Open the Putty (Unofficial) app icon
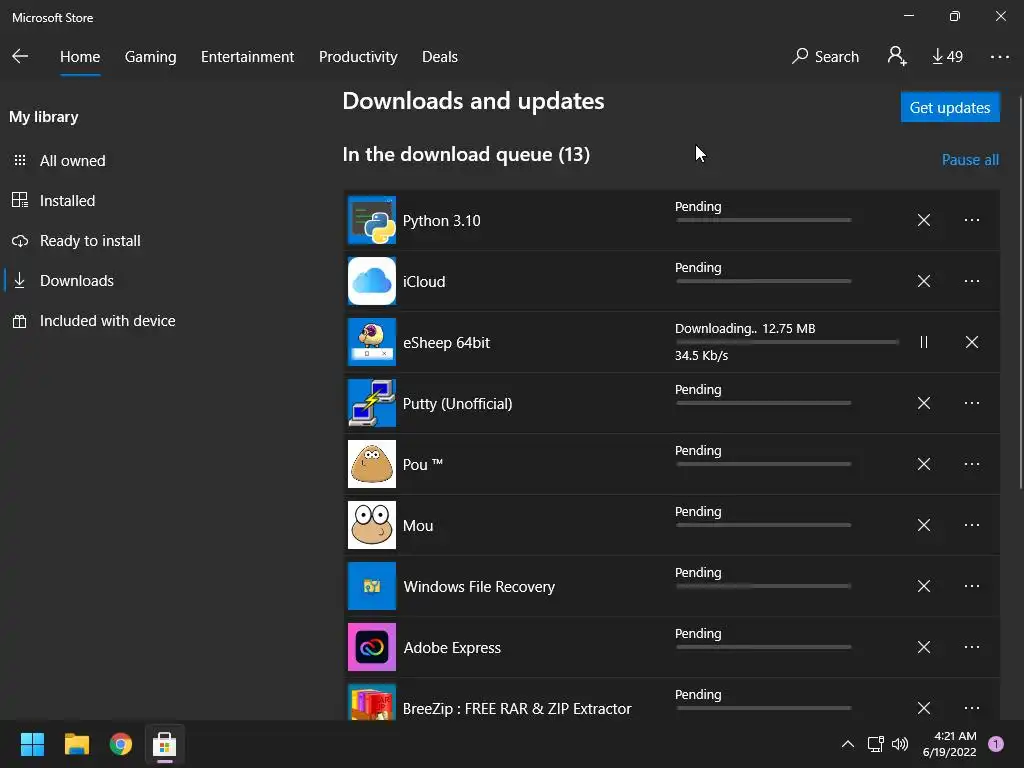Viewport: 1024px width, 768px height. tap(372, 403)
